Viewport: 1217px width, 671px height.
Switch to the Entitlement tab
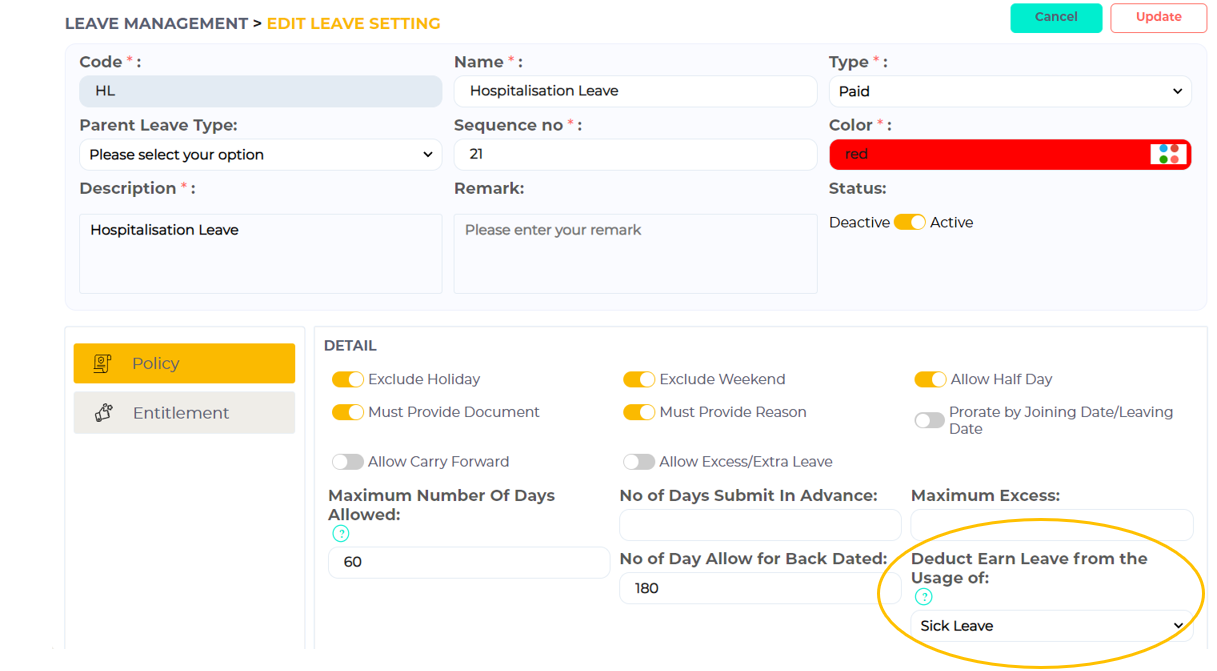184,413
